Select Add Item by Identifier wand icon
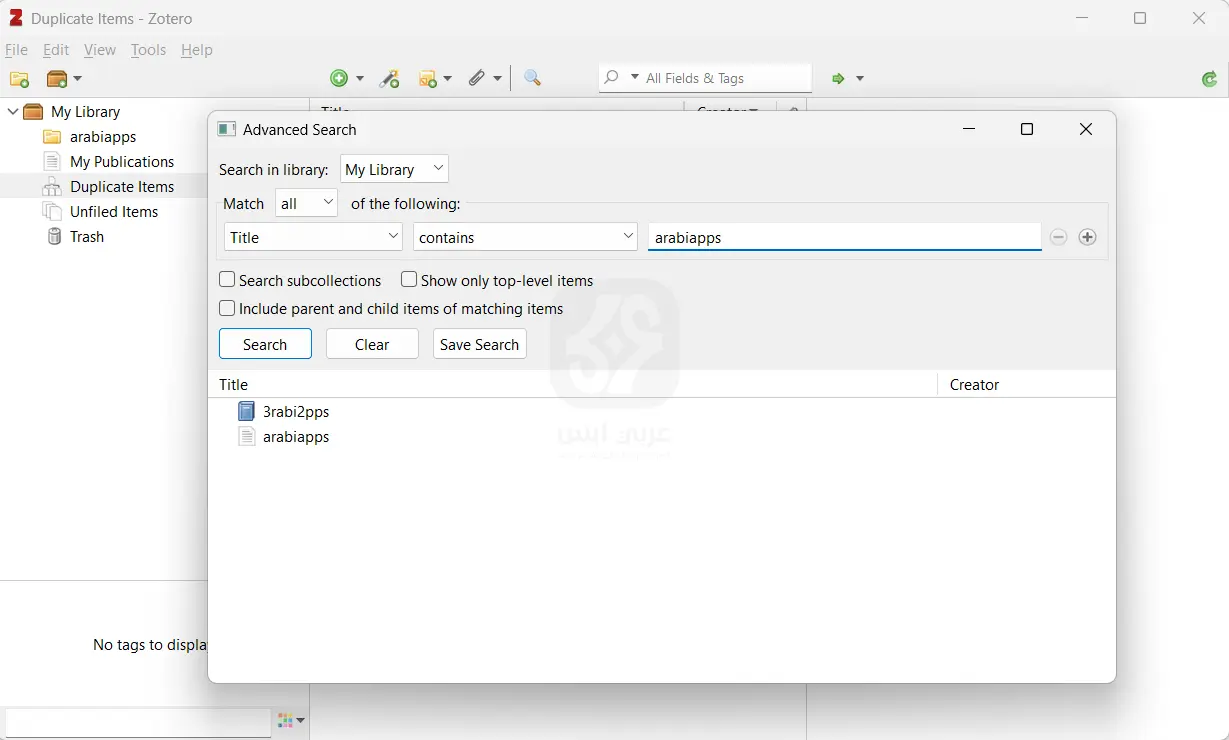The image size is (1229, 740). point(389,78)
